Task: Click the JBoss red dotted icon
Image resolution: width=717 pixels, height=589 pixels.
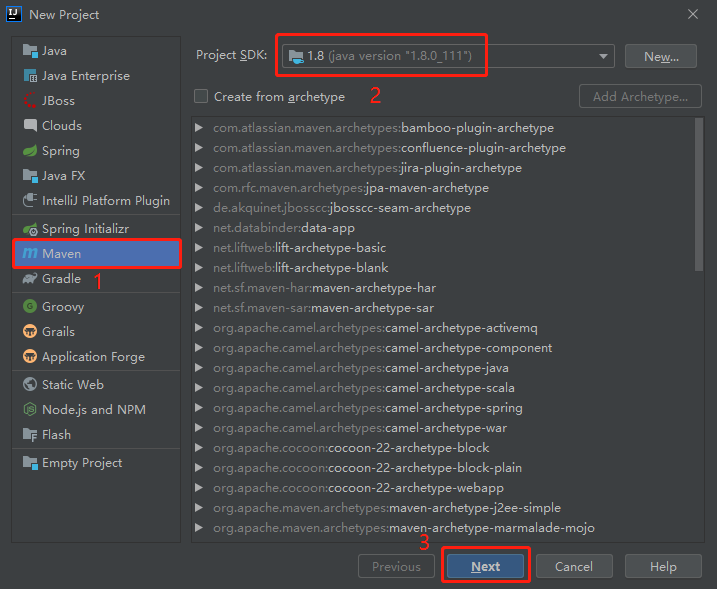Action: coord(30,100)
